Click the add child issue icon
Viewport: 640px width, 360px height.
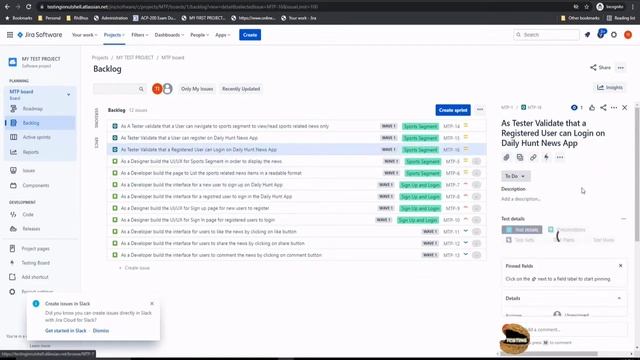click(x=520, y=157)
